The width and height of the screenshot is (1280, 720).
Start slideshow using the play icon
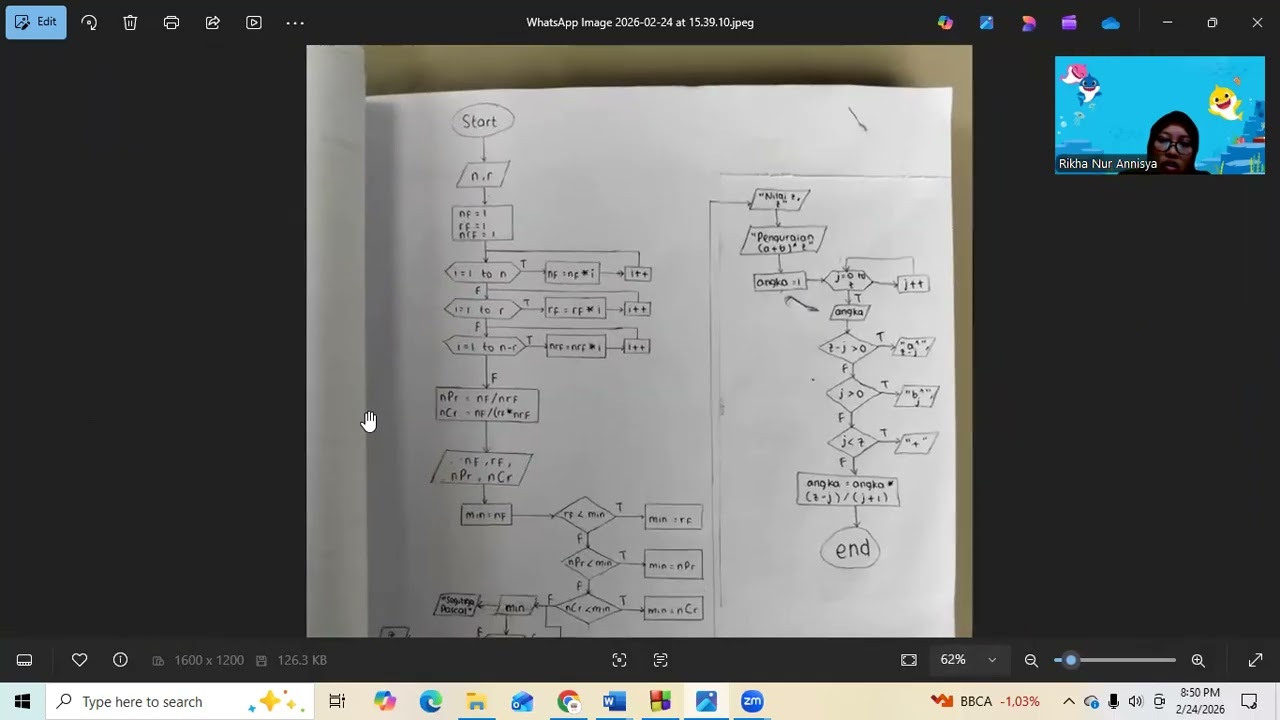pyautogui.click(x=254, y=22)
